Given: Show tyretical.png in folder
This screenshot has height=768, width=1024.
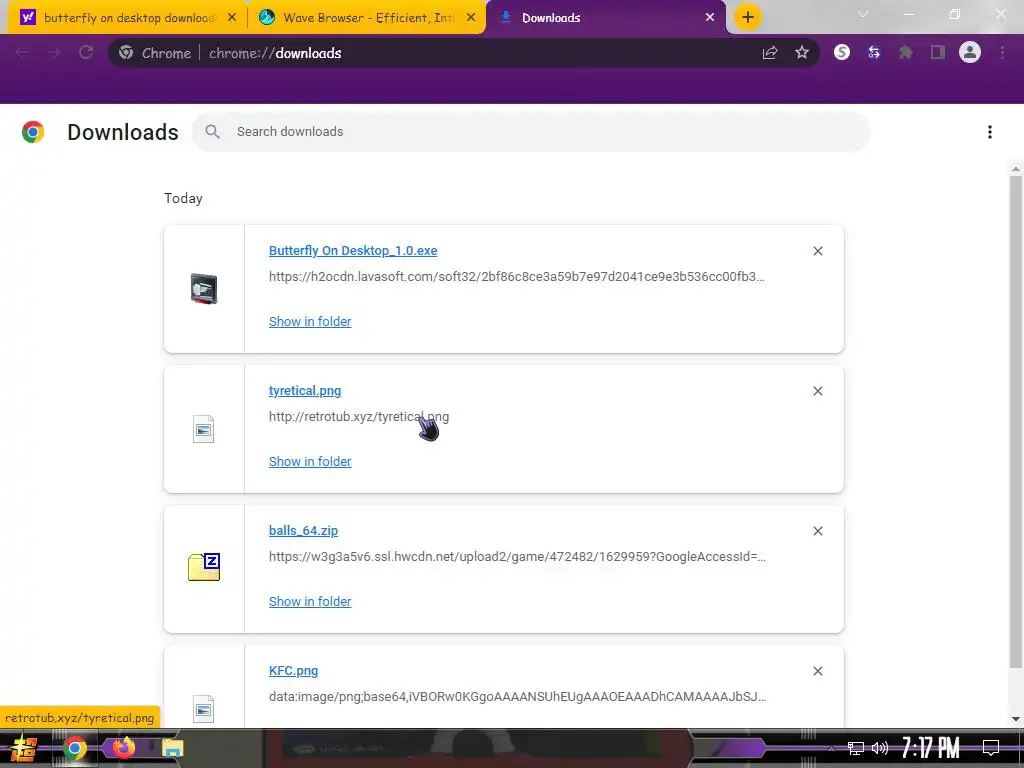Looking at the screenshot, I should click(310, 461).
